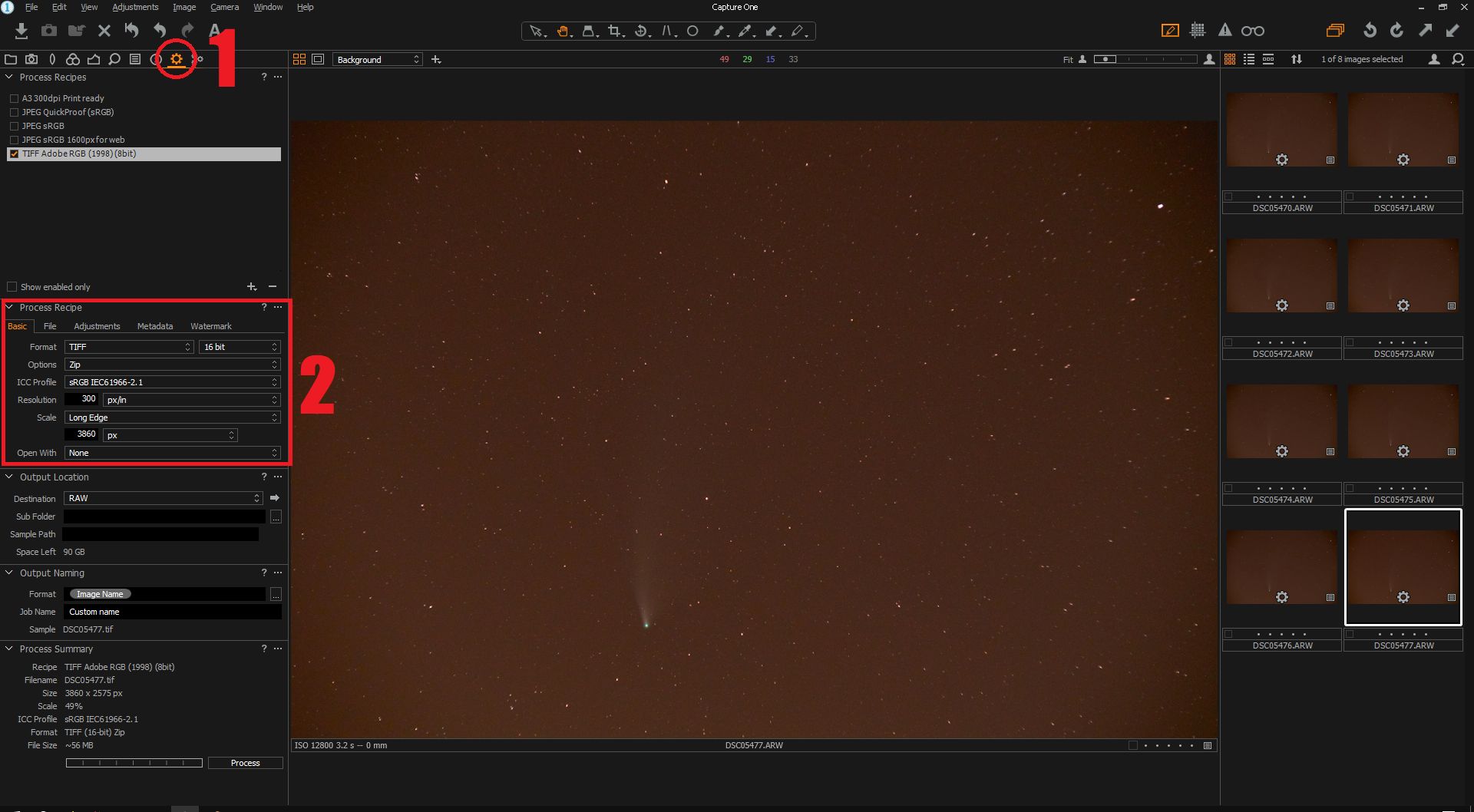Select the Rotate straighten tool
This screenshot has width=1474, height=812.
pyautogui.click(x=641, y=31)
